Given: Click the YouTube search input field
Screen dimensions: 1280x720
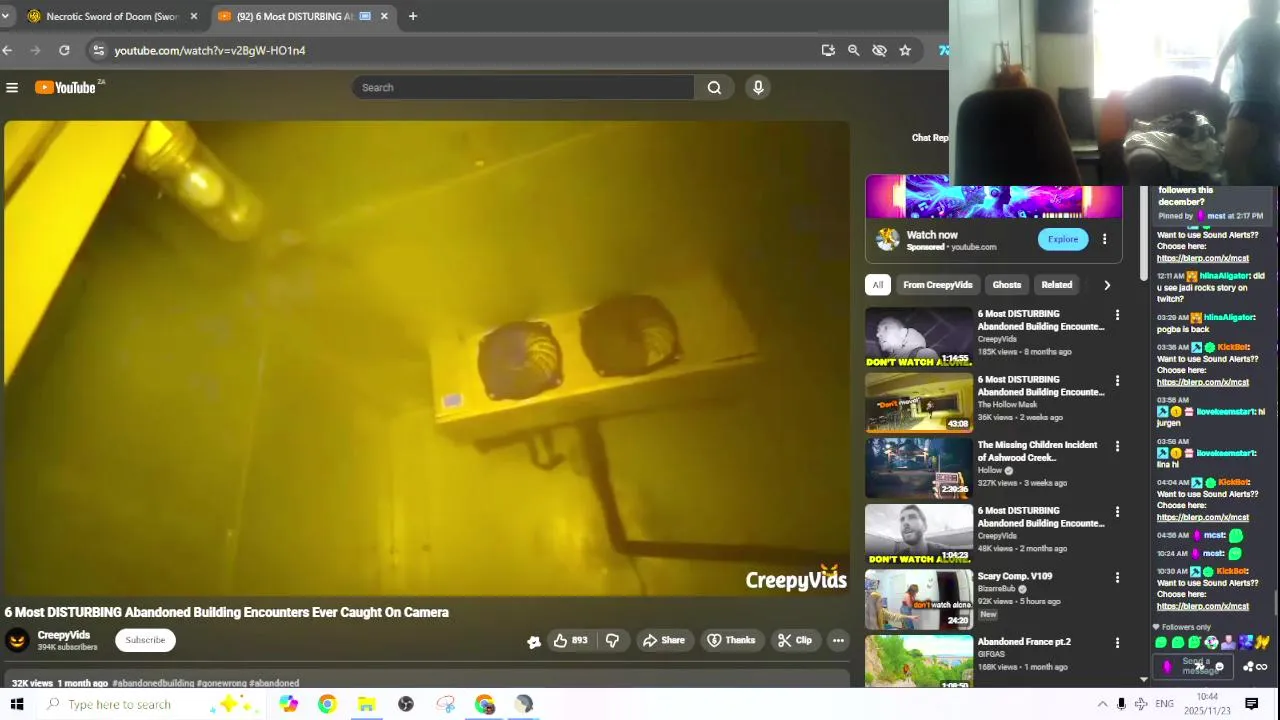Looking at the screenshot, I should 523,88.
